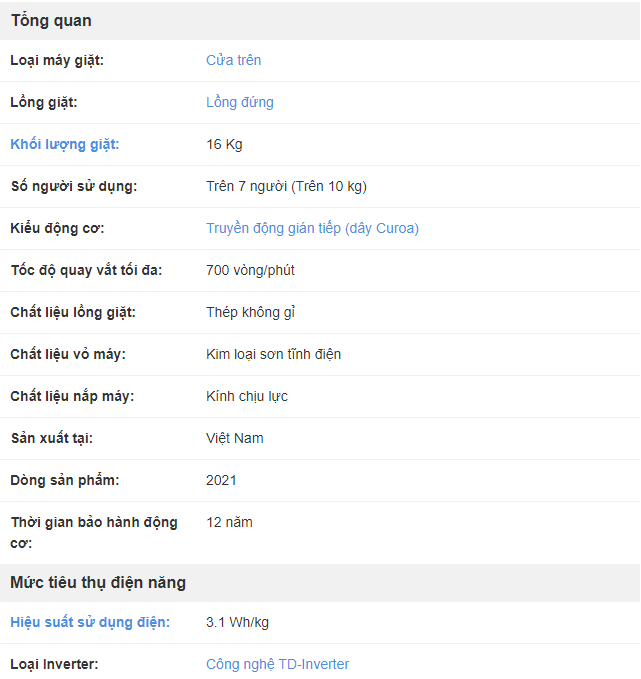Viewport: 641px width, 679px height.
Task: Click the '3.1 Wh/kg' efficiency value
Action: click(x=237, y=622)
